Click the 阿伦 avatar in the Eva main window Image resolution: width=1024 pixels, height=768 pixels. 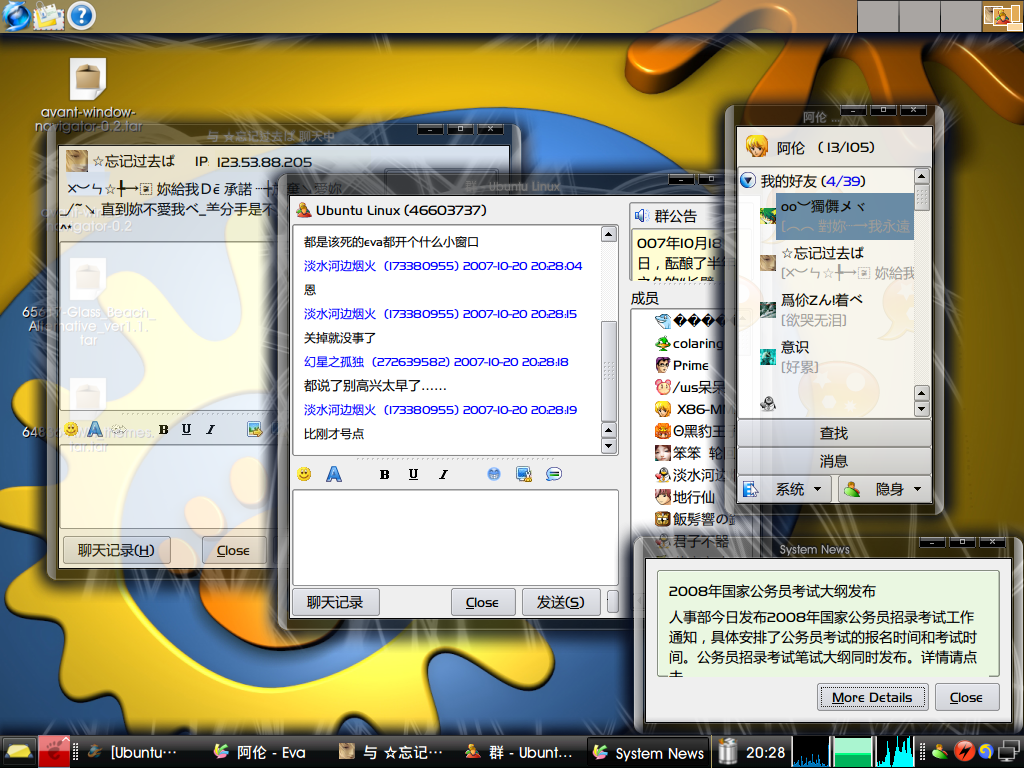click(x=757, y=146)
